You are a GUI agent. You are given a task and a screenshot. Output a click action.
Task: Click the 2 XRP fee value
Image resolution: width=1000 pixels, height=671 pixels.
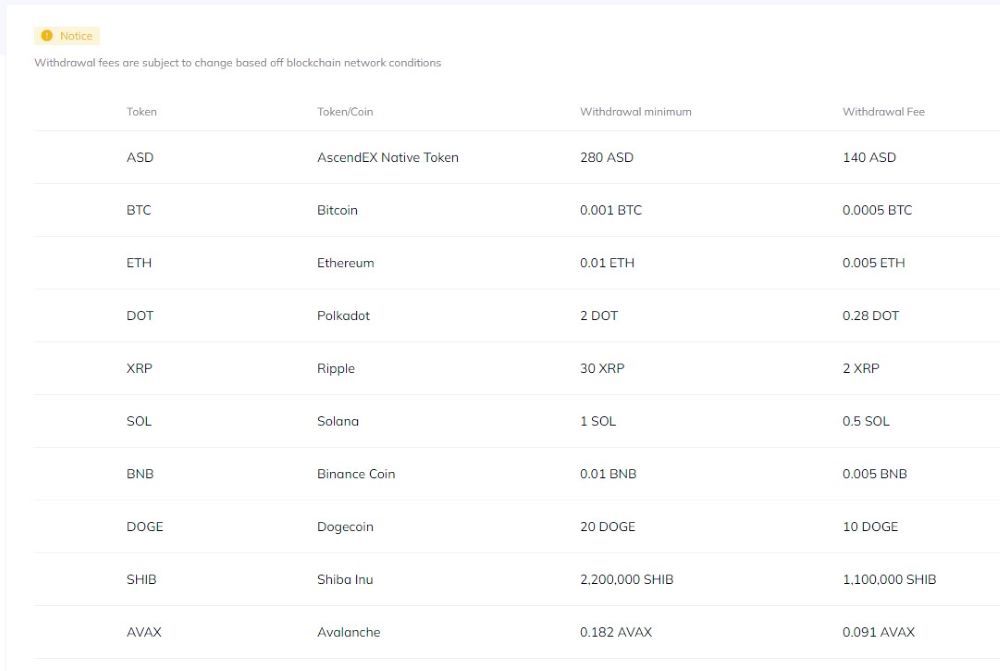tap(860, 369)
